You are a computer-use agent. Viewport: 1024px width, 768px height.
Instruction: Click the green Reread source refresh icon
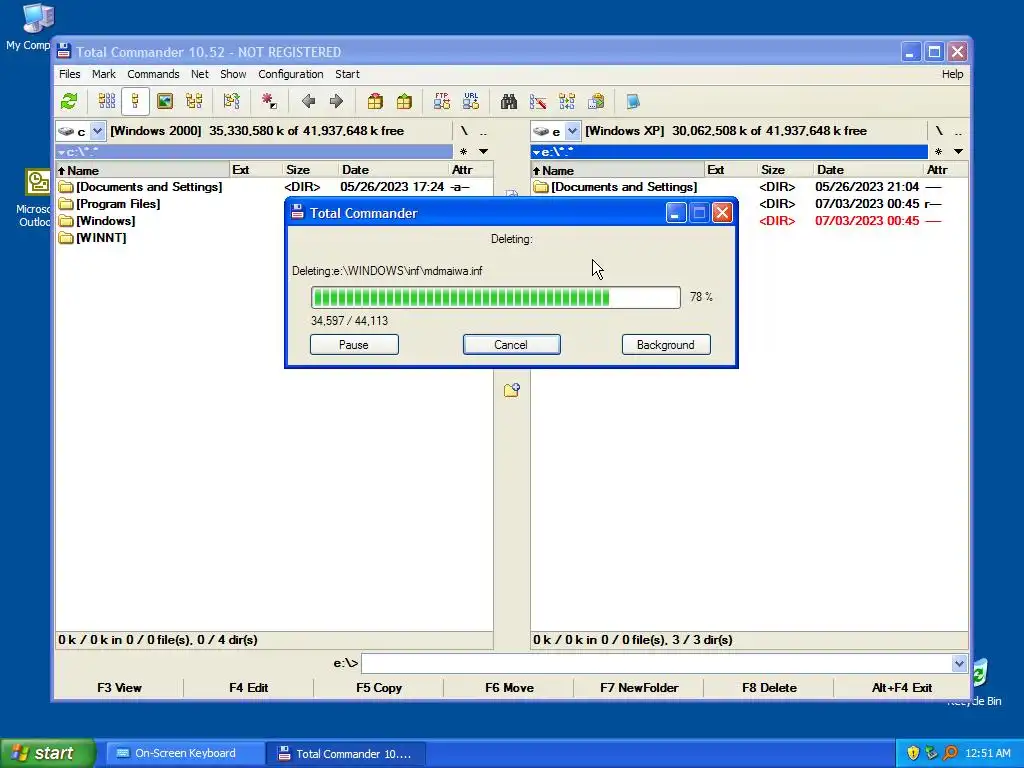click(69, 101)
